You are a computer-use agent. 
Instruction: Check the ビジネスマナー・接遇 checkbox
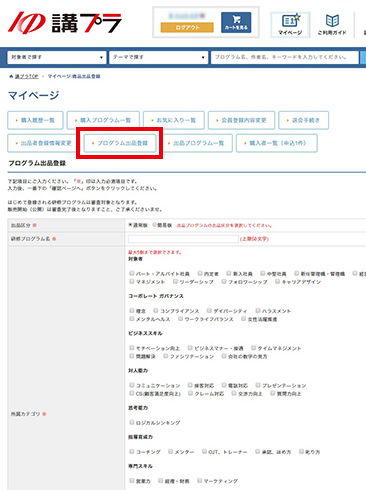(190, 348)
